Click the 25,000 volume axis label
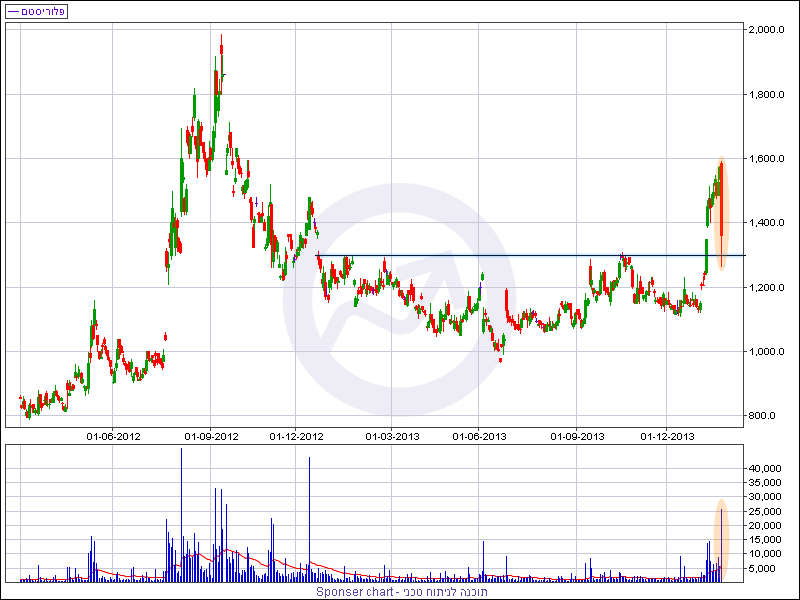 click(x=765, y=511)
